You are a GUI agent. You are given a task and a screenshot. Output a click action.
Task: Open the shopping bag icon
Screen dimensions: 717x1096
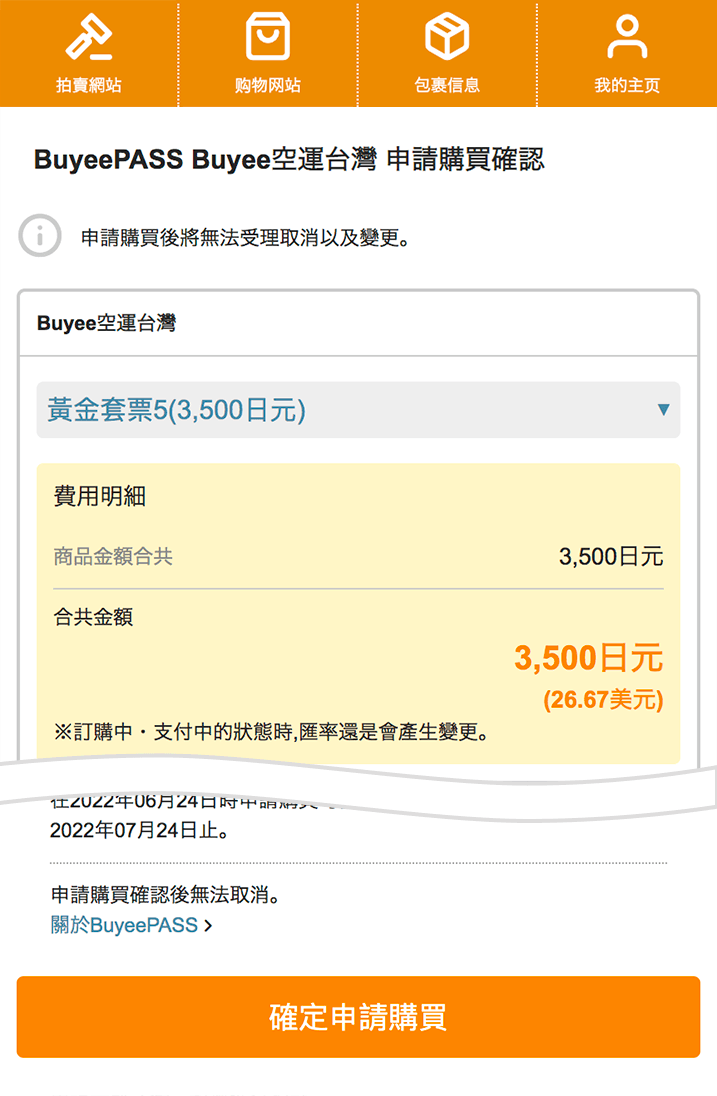[268, 36]
